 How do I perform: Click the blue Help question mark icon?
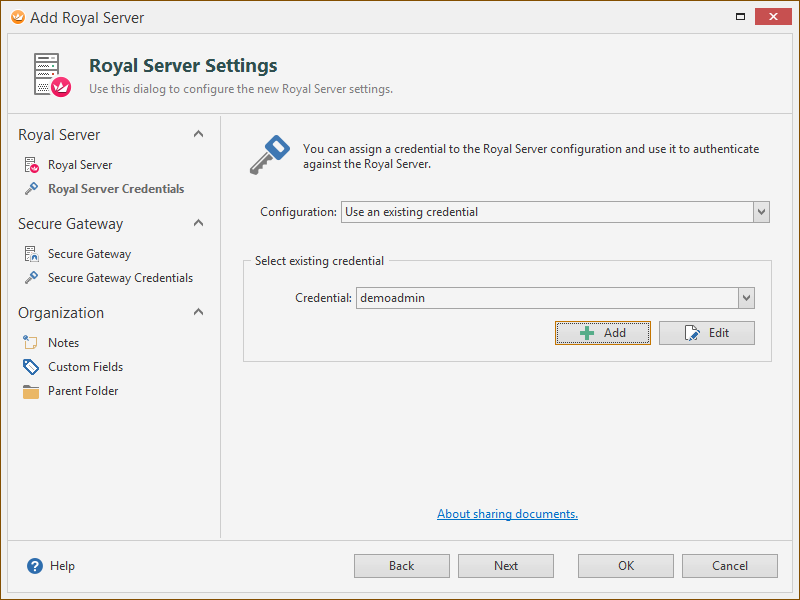tap(35, 566)
